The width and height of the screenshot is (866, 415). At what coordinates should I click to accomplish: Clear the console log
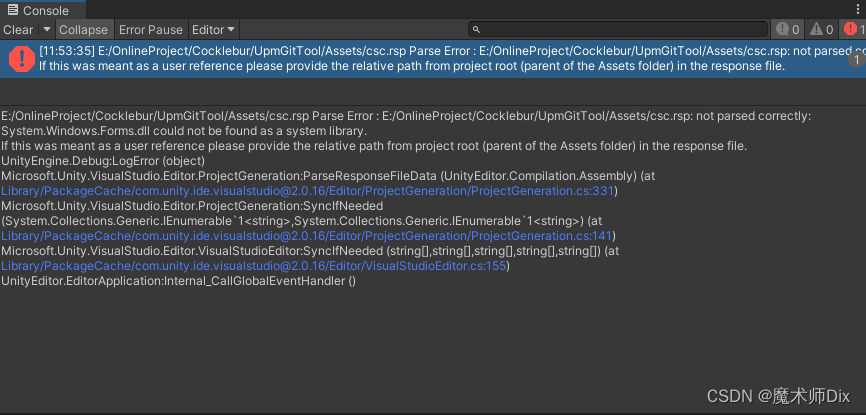click(18, 30)
